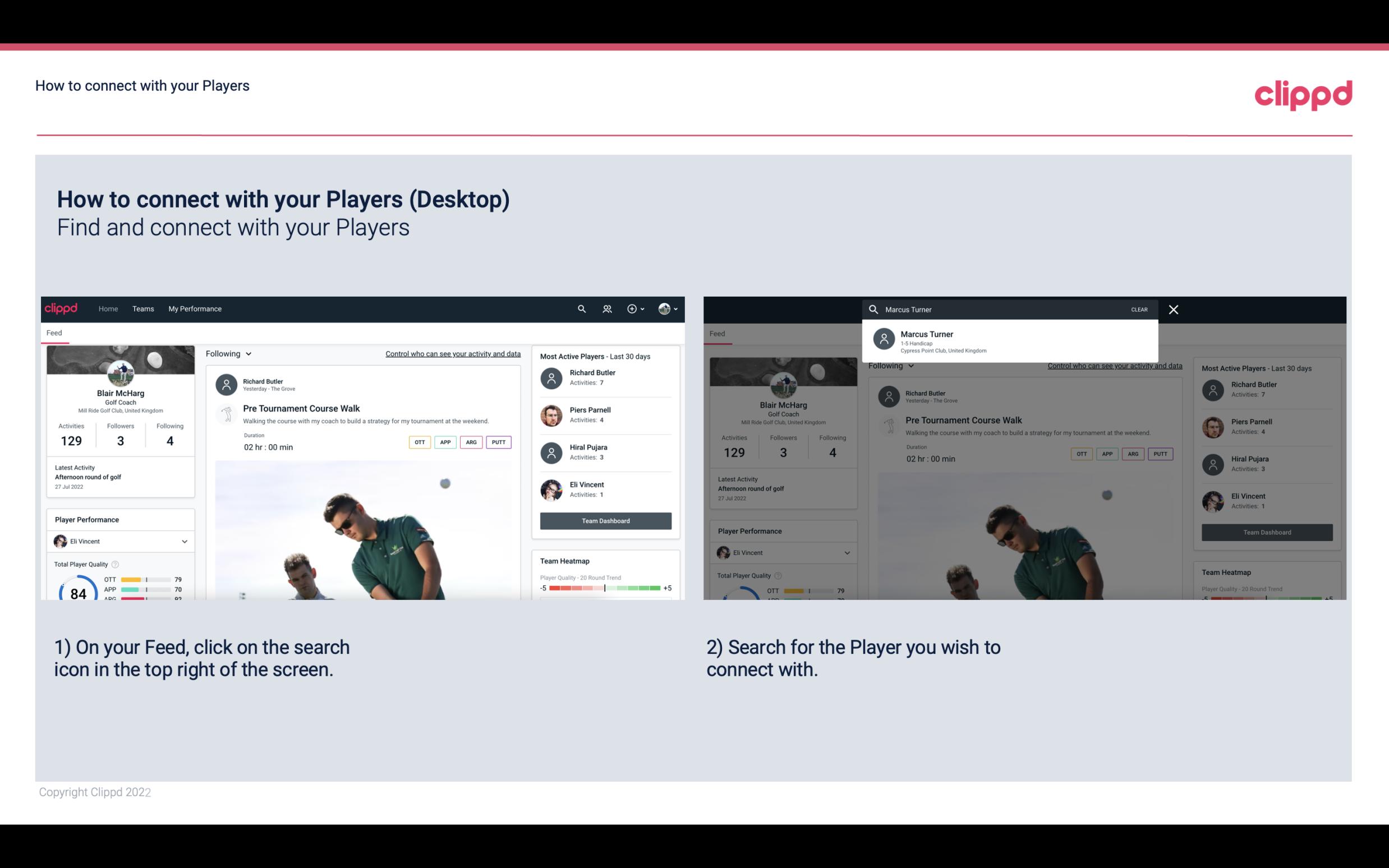Click Team Dashboard button
Image resolution: width=1389 pixels, height=868 pixels.
[x=605, y=520]
